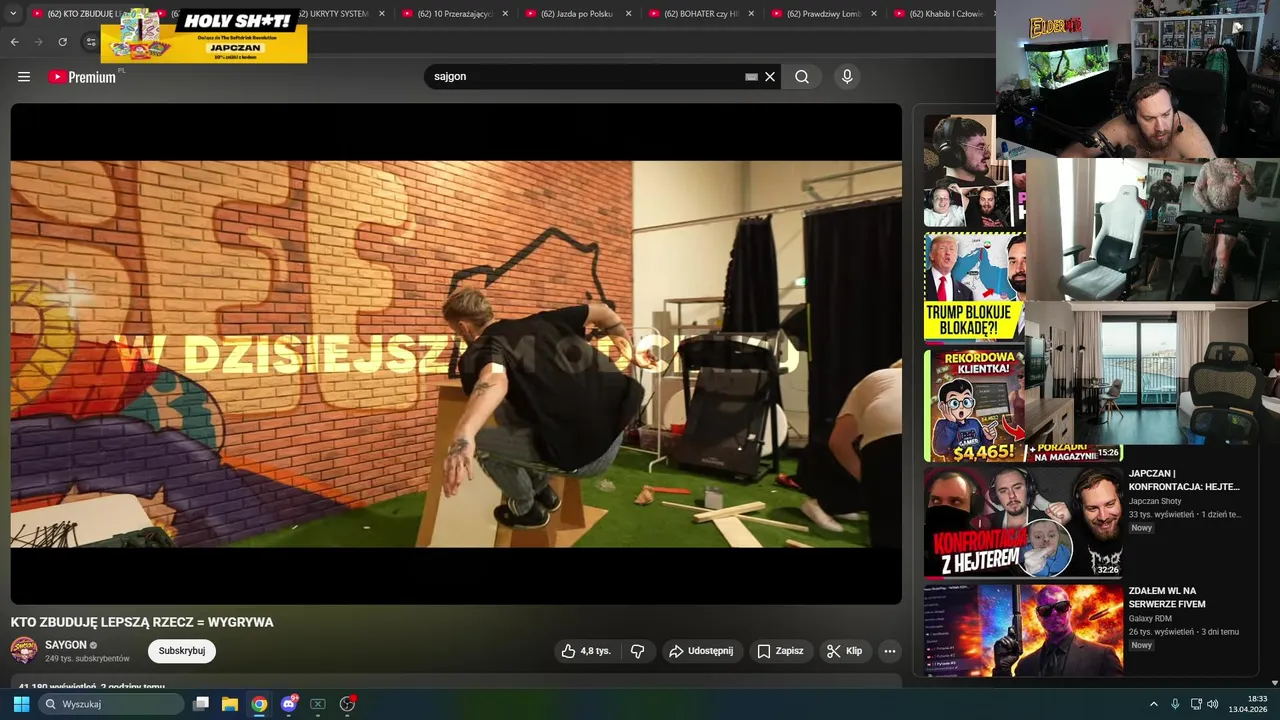
Task: Create a clip with the Klip button
Action: (845, 651)
